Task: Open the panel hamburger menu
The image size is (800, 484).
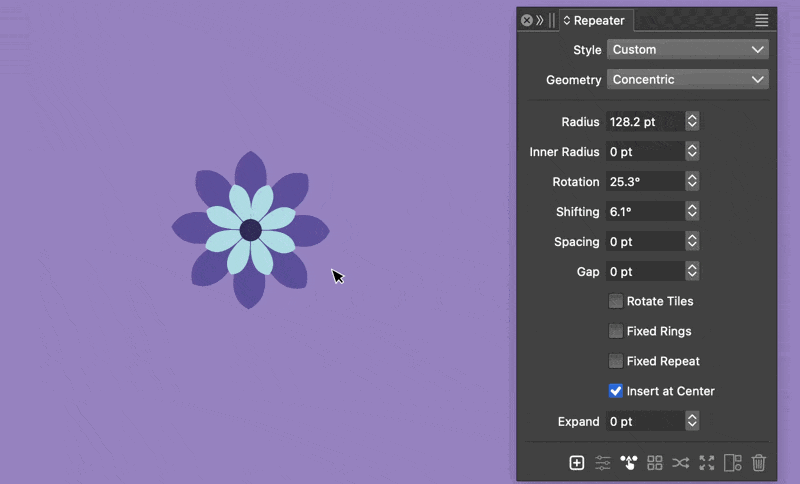Action: click(762, 20)
